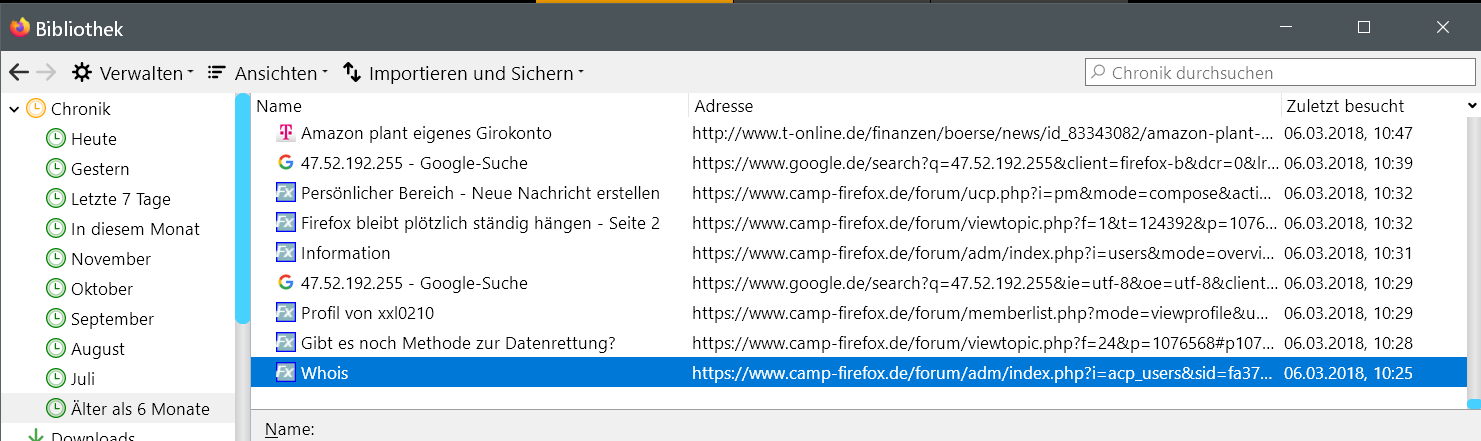Click the Firefox logo in the title bar
This screenshot has width=1481, height=441.
coord(20,28)
